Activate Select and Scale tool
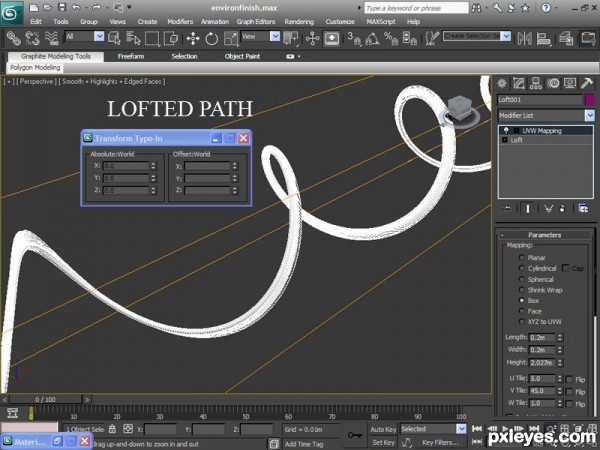Viewport: 600px width, 450px height. tap(231, 38)
